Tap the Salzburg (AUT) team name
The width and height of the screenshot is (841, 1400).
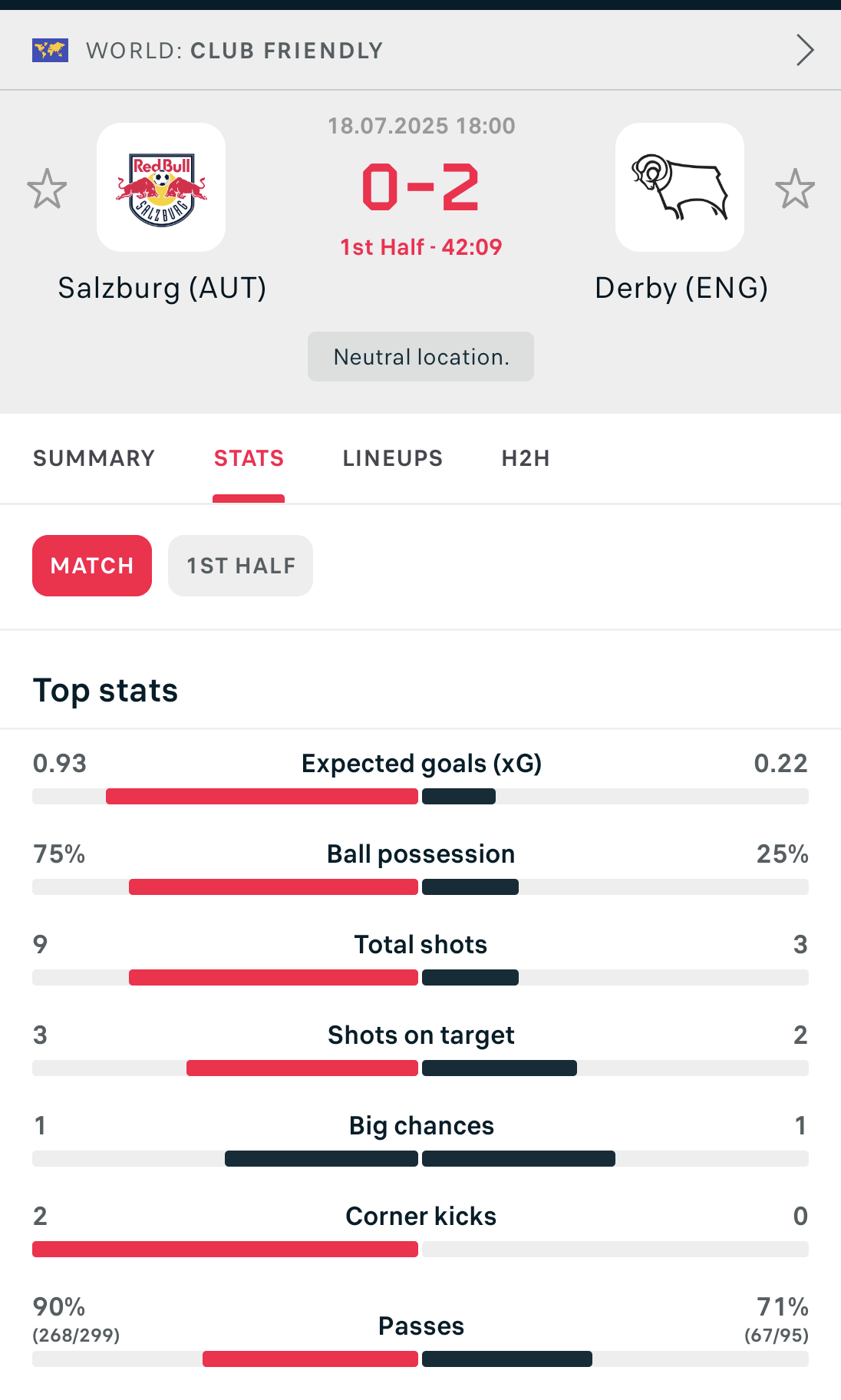coord(162,288)
